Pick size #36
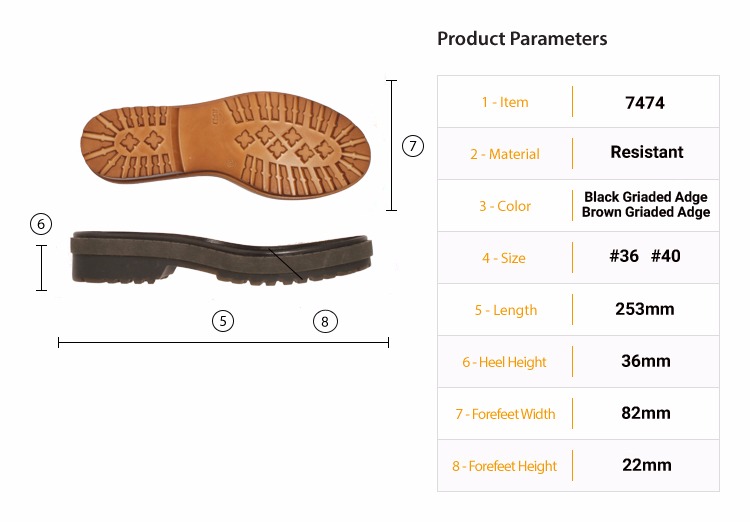This screenshot has width=750, height=522. click(x=624, y=256)
